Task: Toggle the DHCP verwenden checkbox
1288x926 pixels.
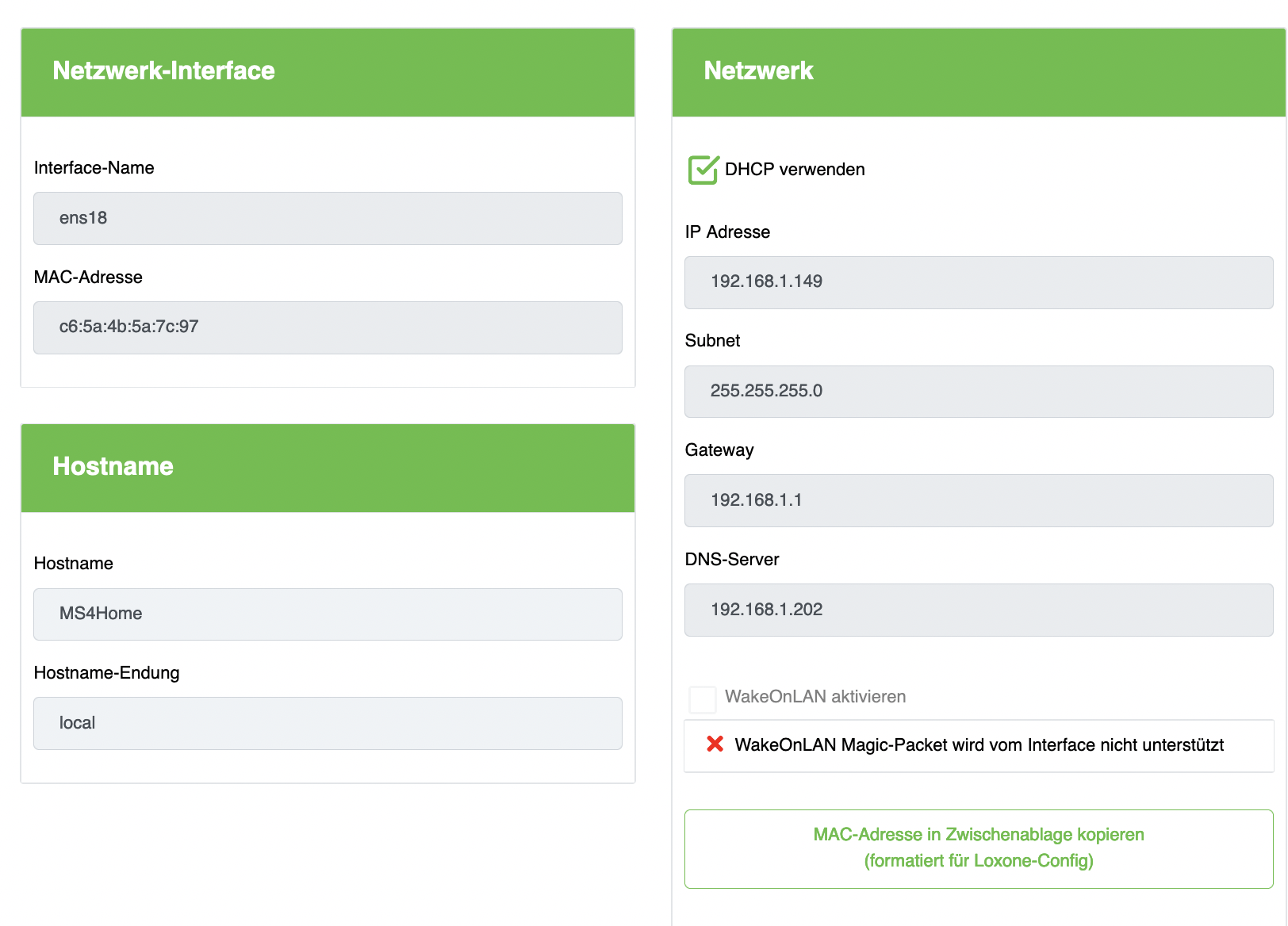Action: click(703, 170)
